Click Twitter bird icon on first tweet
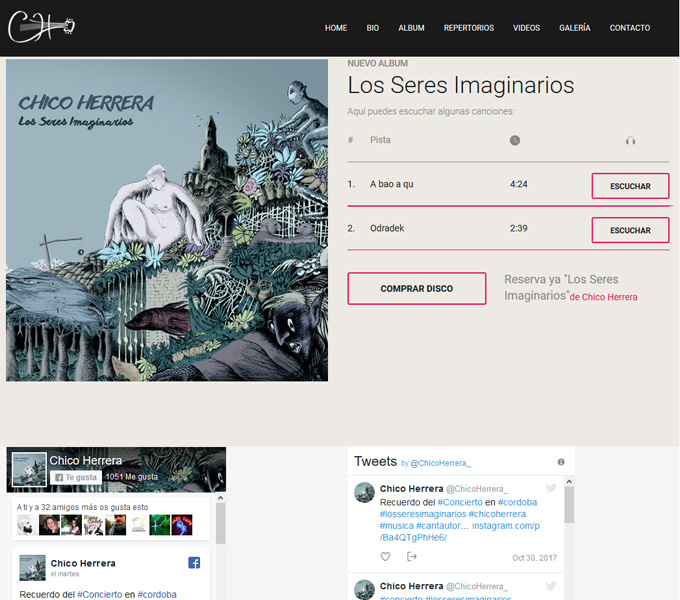Viewport: 680px width, 600px height. pyautogui.click(x=551, y=488)
